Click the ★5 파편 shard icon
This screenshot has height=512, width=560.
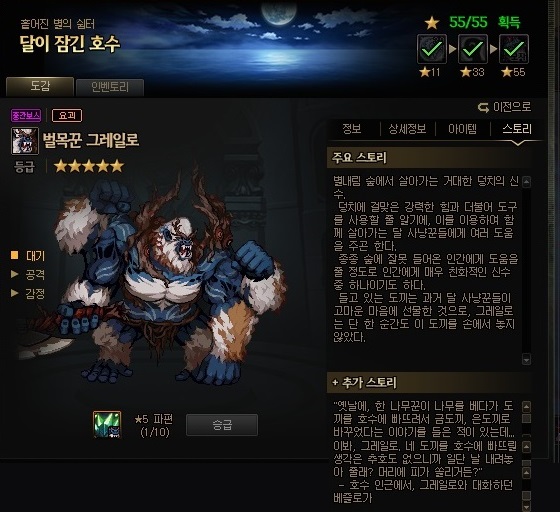pyautogui.click(x=107, y=425)
